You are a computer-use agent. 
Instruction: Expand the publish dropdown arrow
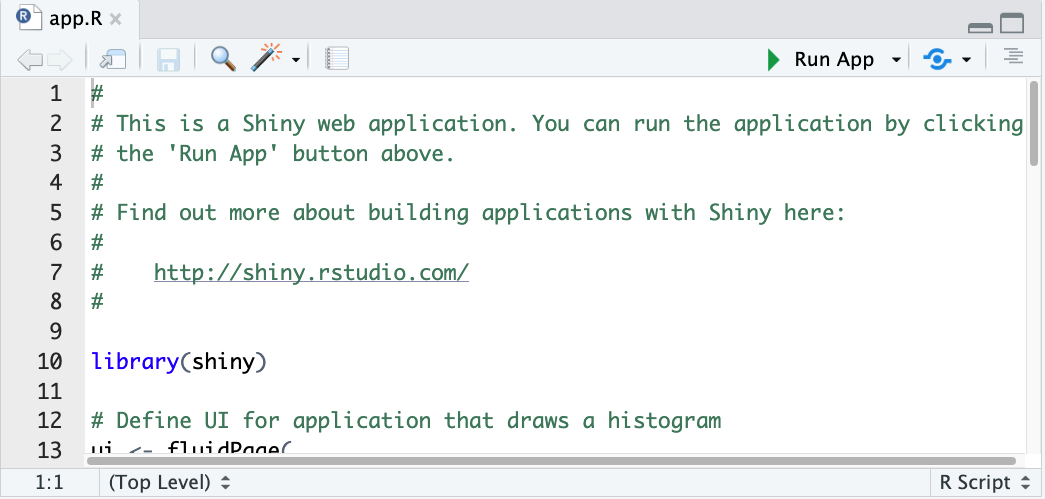(966, 61)
